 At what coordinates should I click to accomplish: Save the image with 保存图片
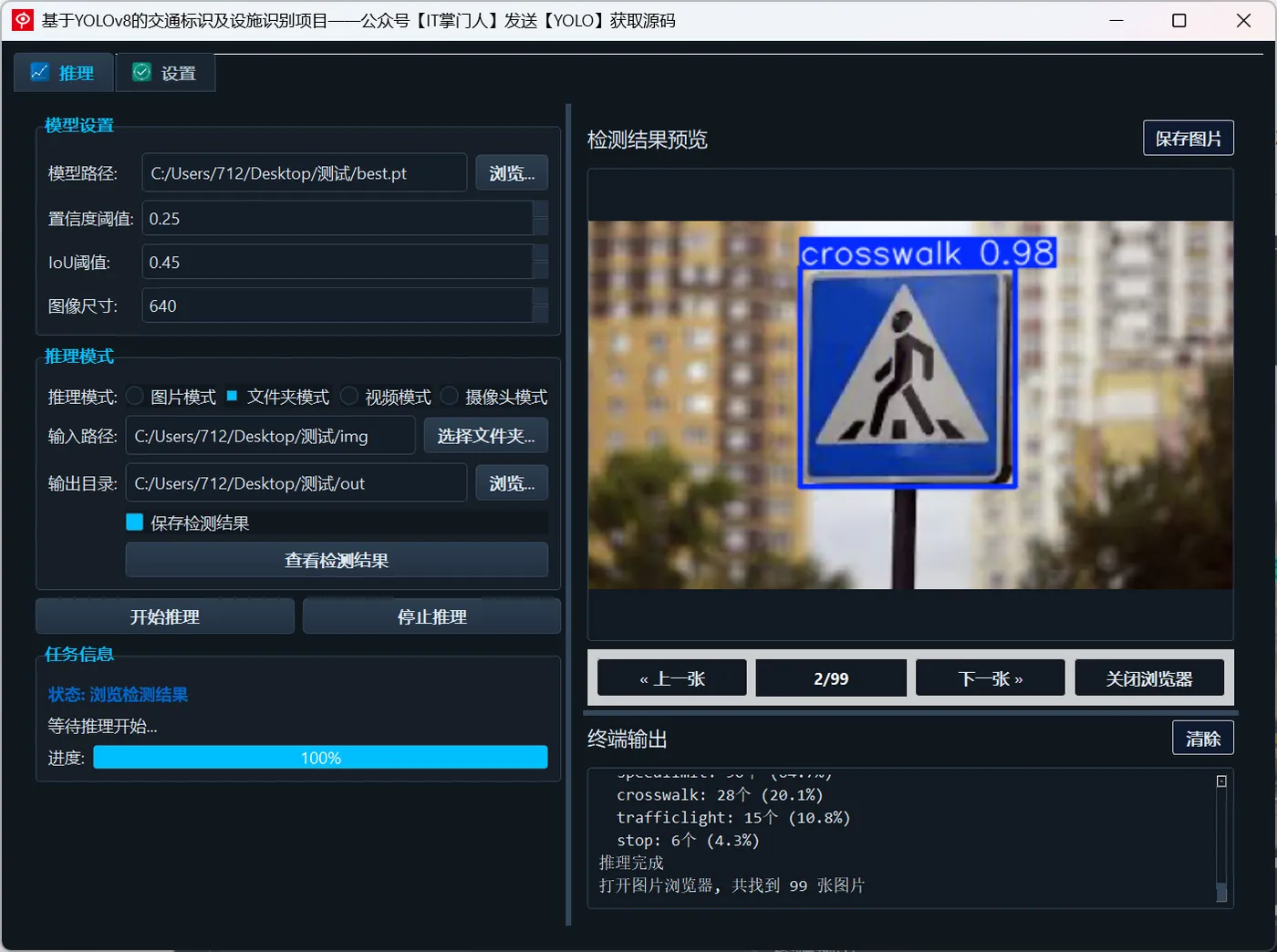[x=1189, y=138]
